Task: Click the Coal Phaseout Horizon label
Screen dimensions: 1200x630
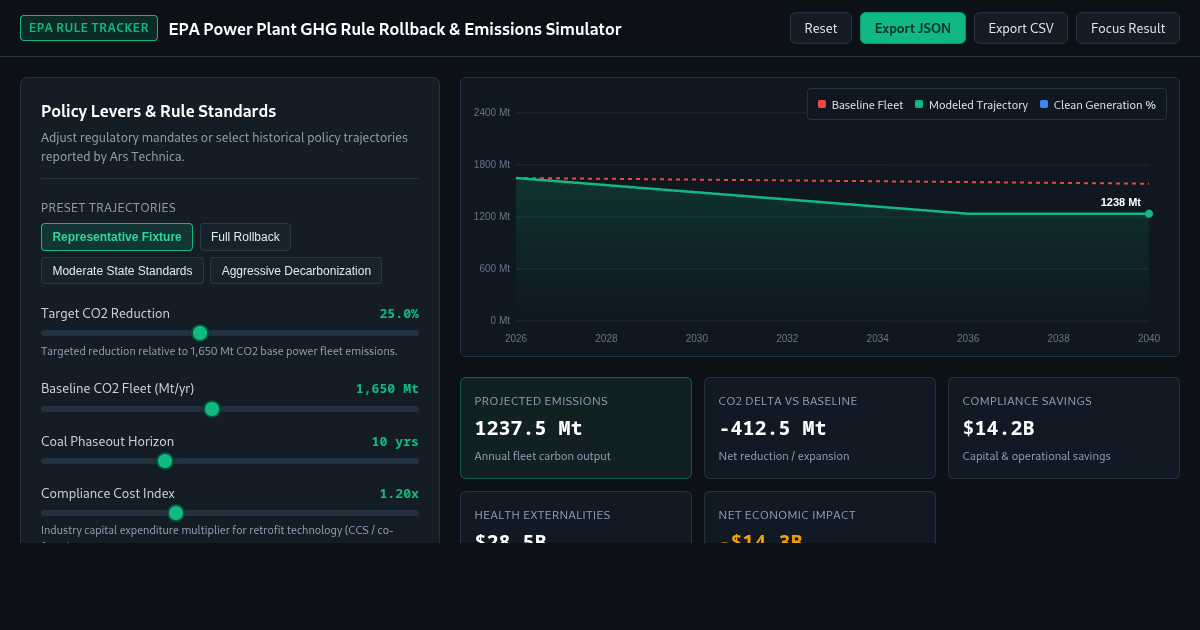Action: point(107,441)
